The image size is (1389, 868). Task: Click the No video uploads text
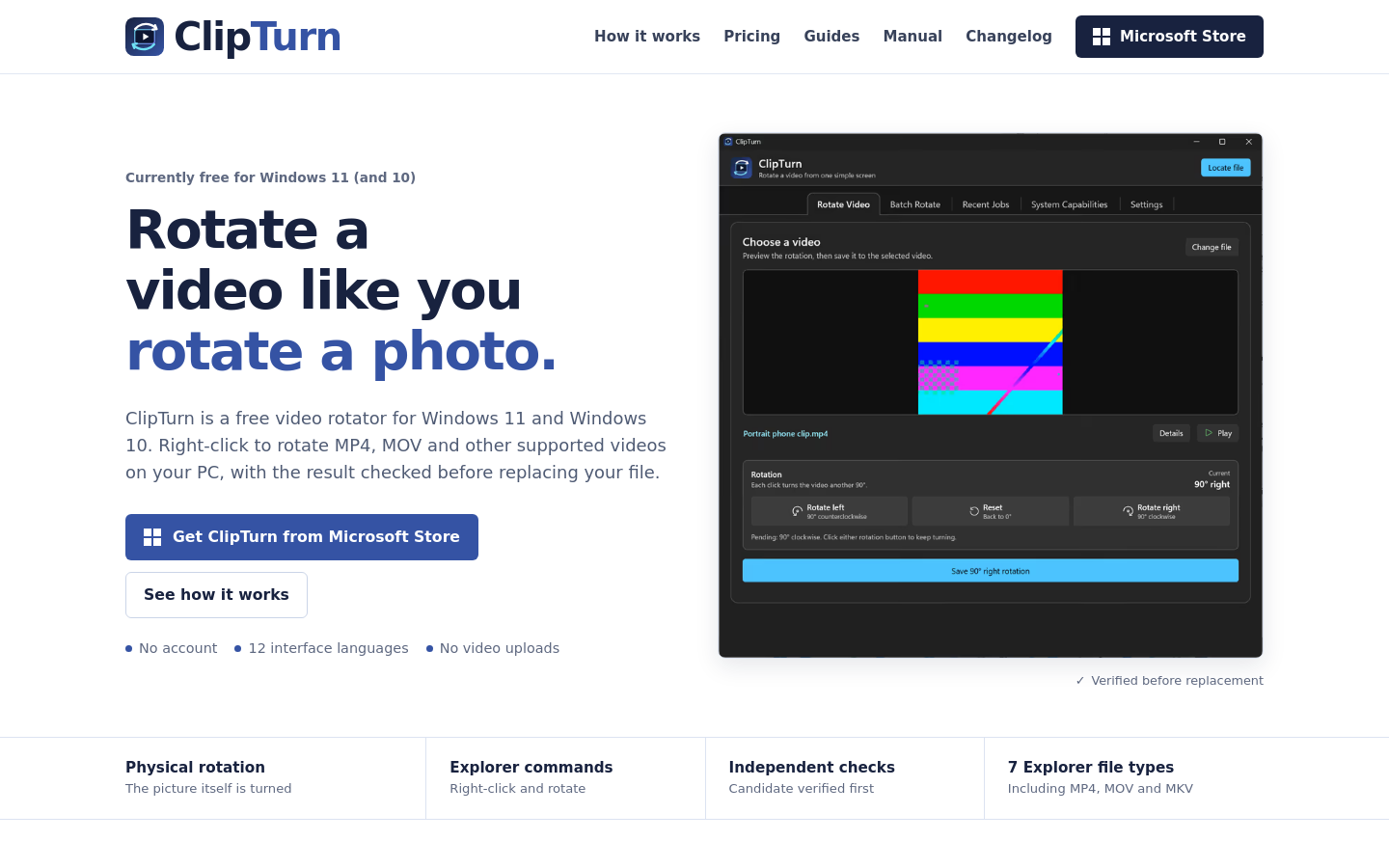pos(500,648)
